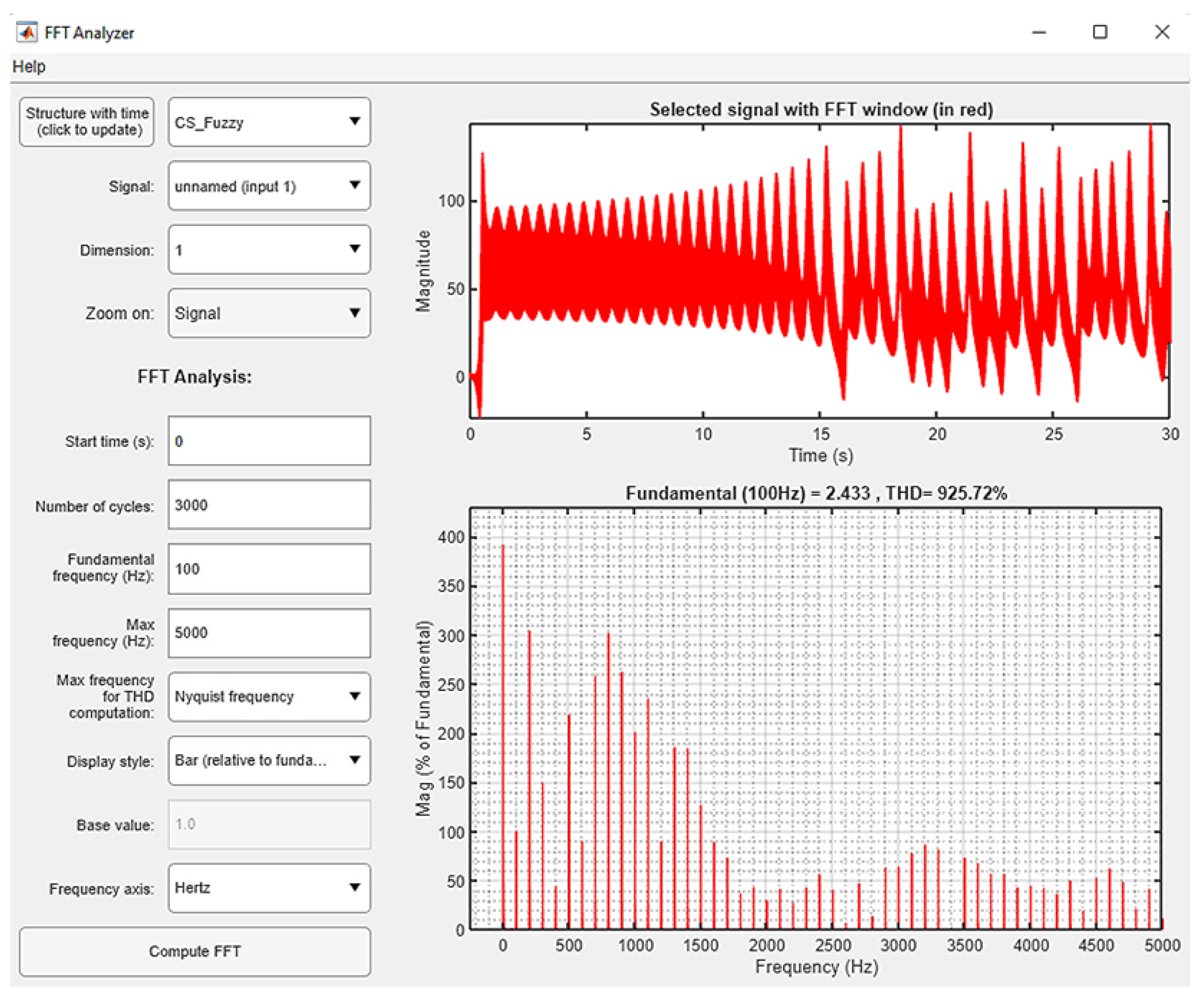Screen dimensions: 1204x1001
Task: Minimize the FFT Analyzer window
Action: 1039,32
